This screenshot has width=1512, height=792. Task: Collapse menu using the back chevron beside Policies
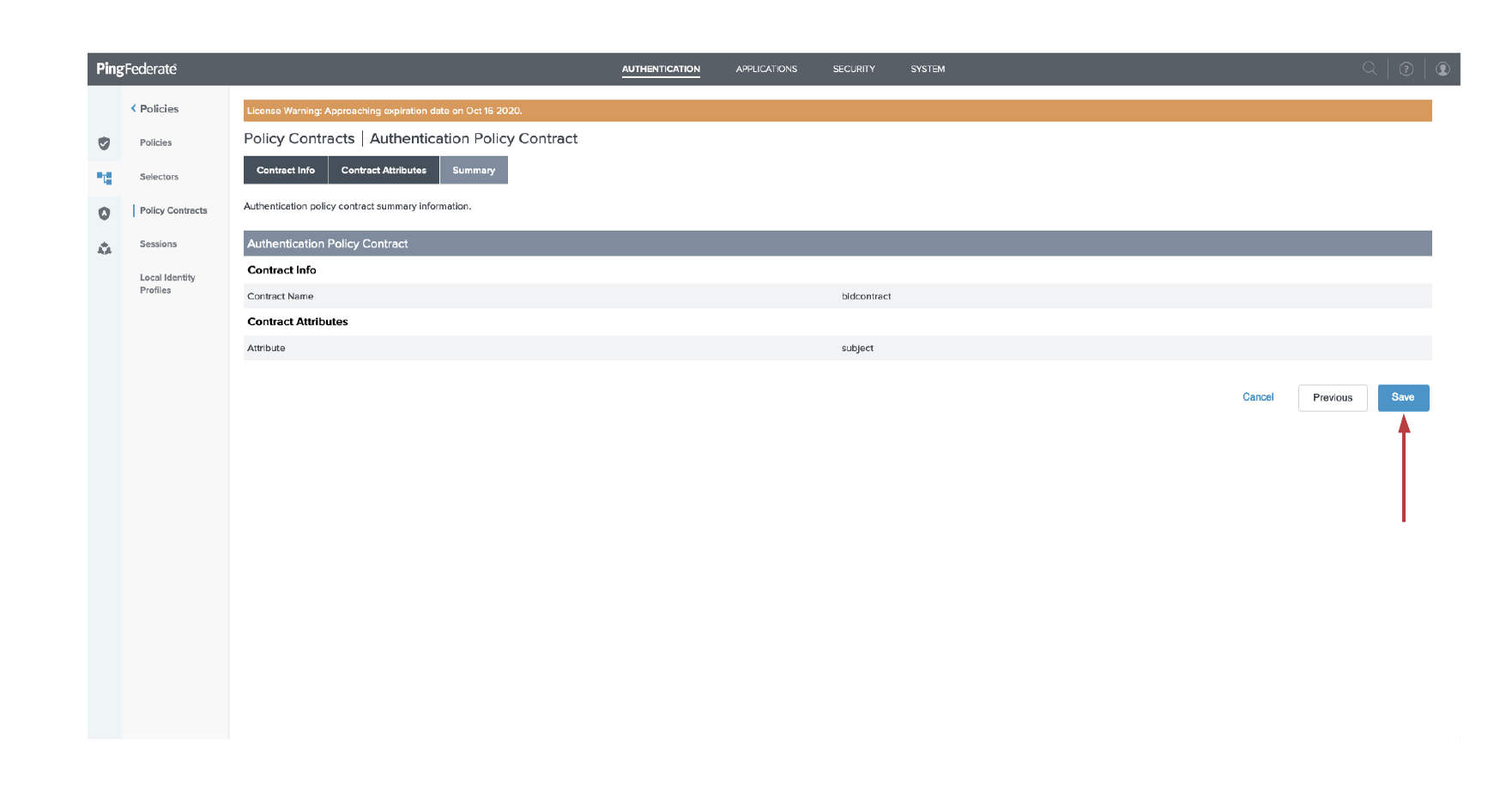[x=134, y=109]
